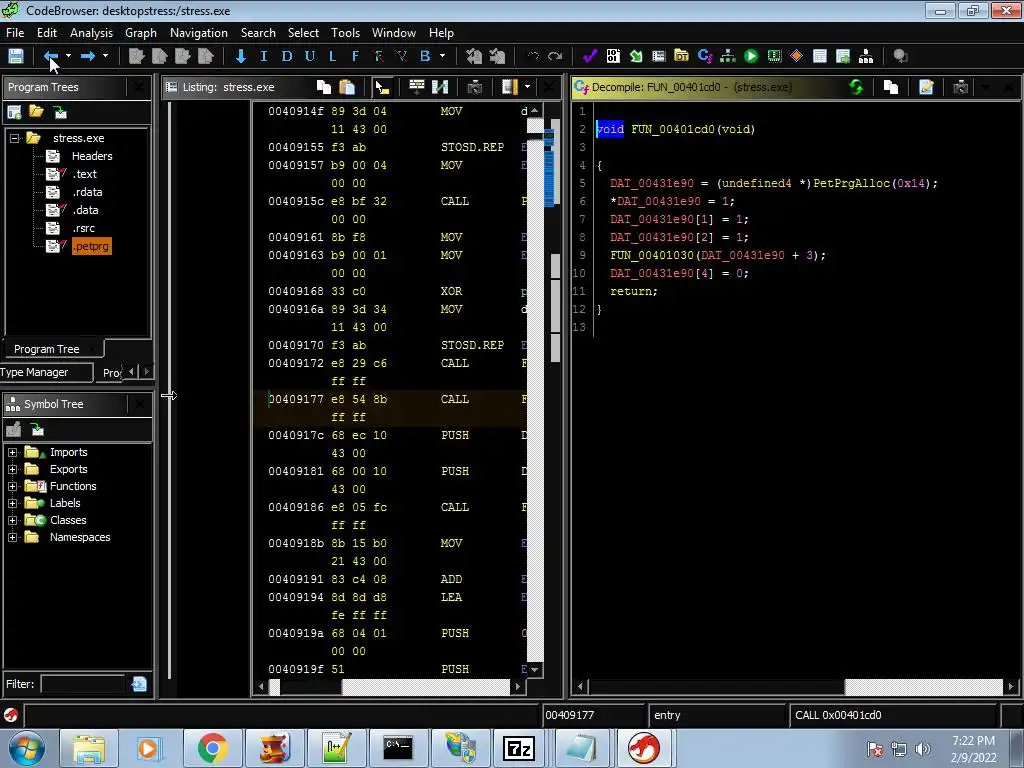Viewport: 1024px width, 768px height.
Task: Open the bookmark type dropdown arrow
Action: [442, 56]
